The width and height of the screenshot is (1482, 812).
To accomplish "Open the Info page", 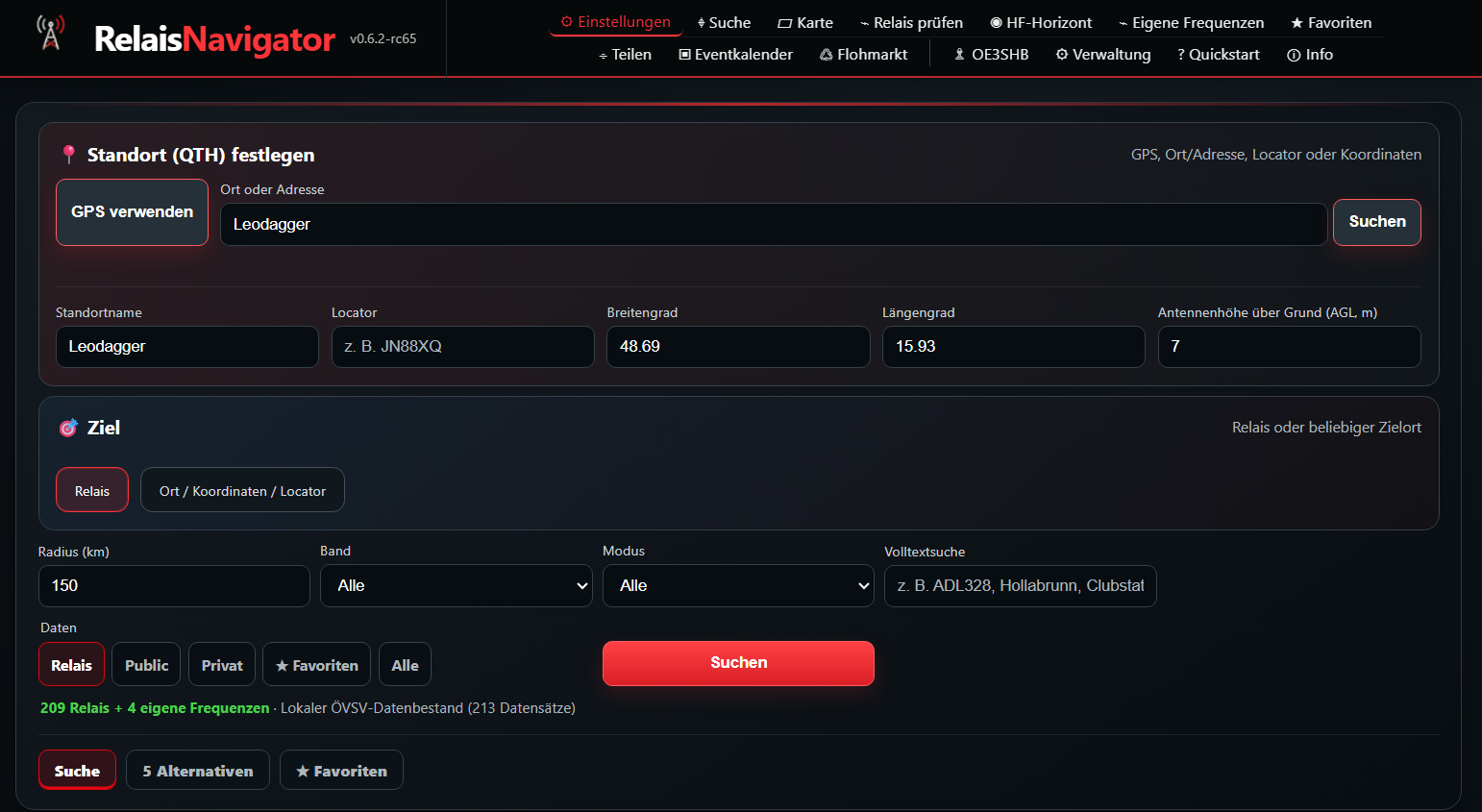I will coord(1310,55).
